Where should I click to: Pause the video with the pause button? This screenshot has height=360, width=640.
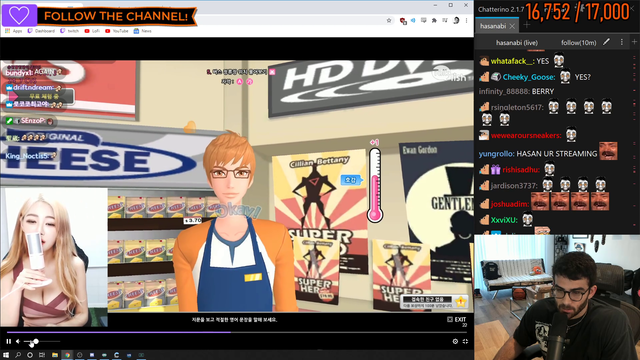click(9, 341)
